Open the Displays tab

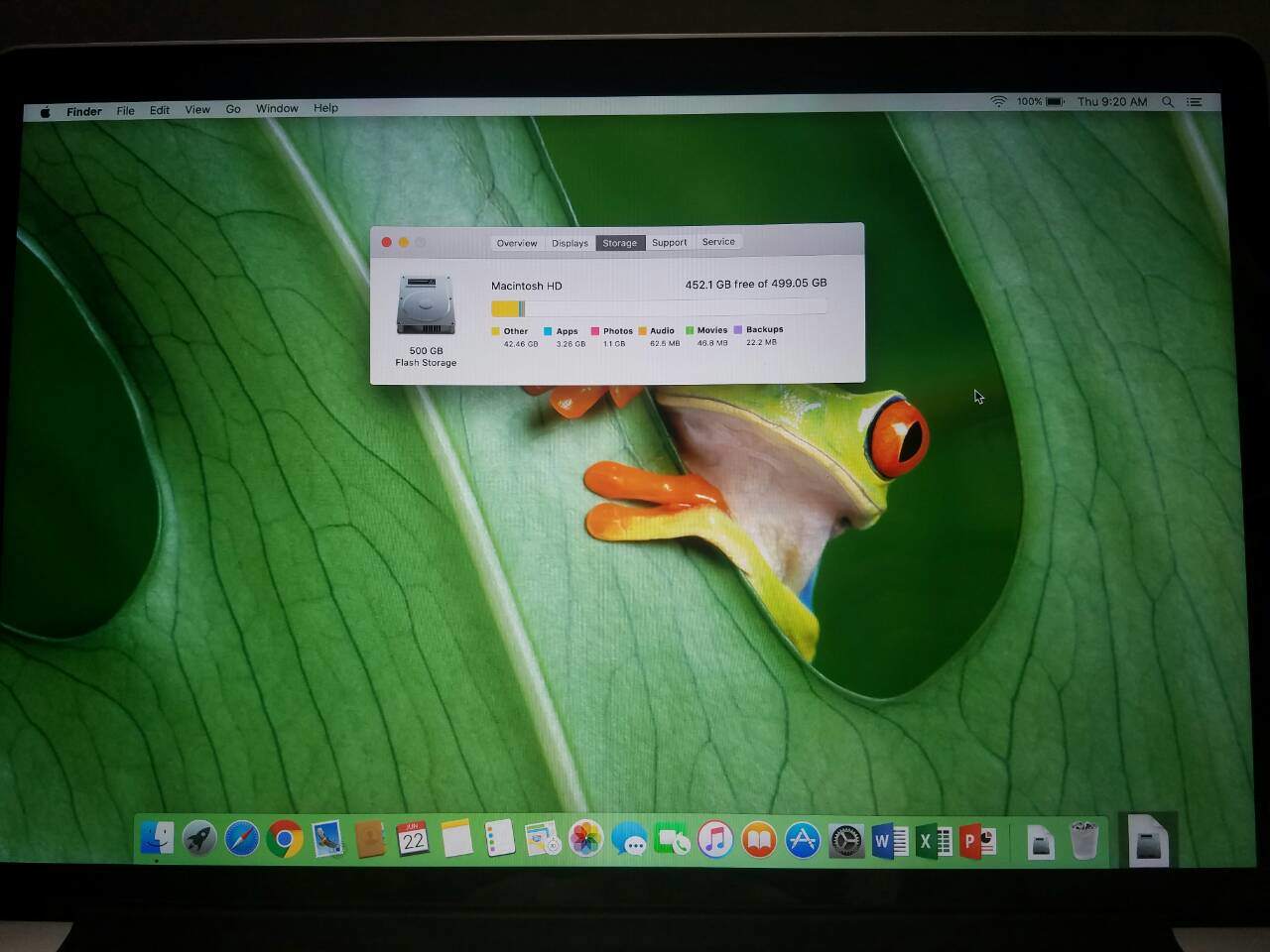click(x=570, y=243)
